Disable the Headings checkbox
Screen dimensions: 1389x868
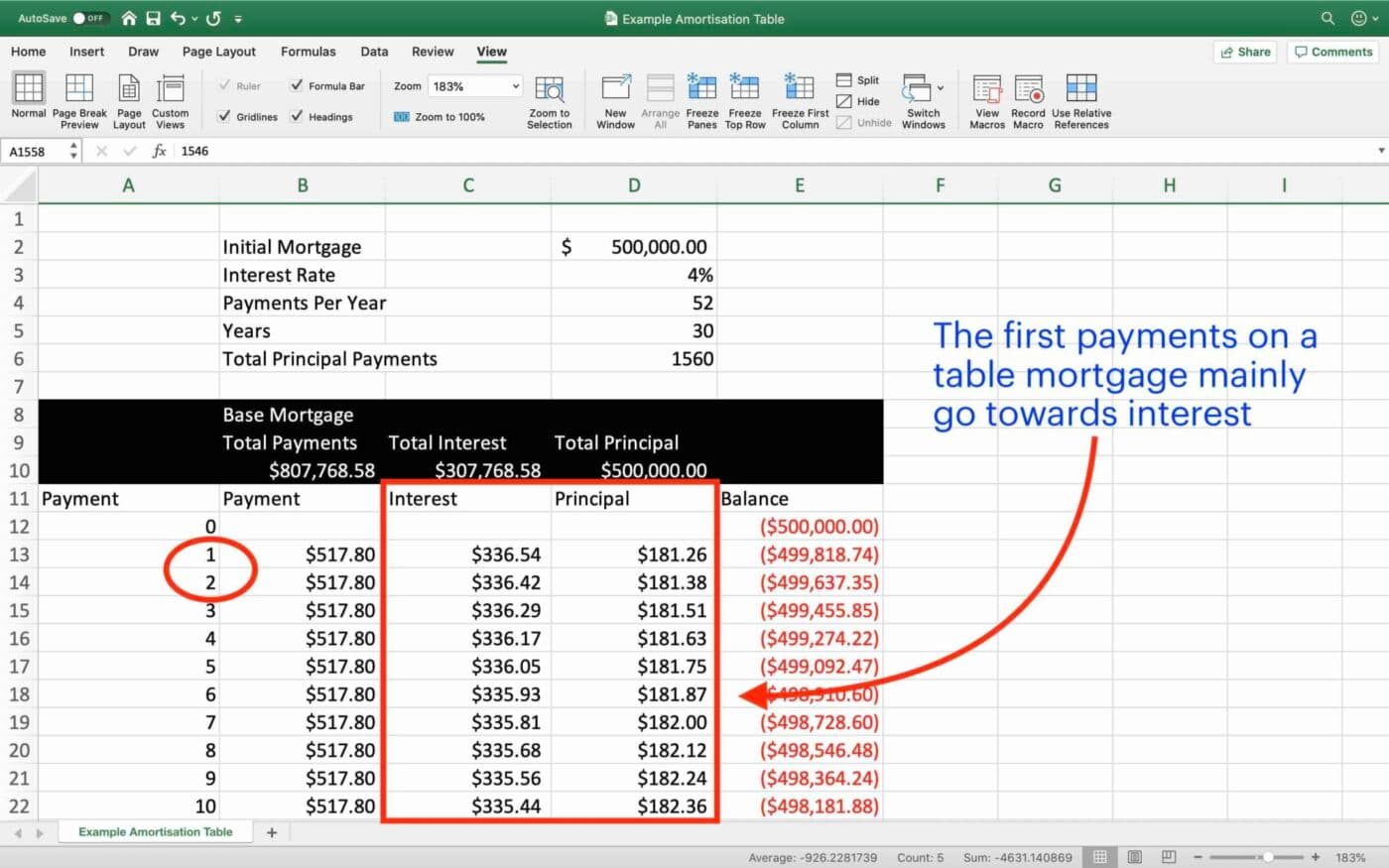pos(297,116)
